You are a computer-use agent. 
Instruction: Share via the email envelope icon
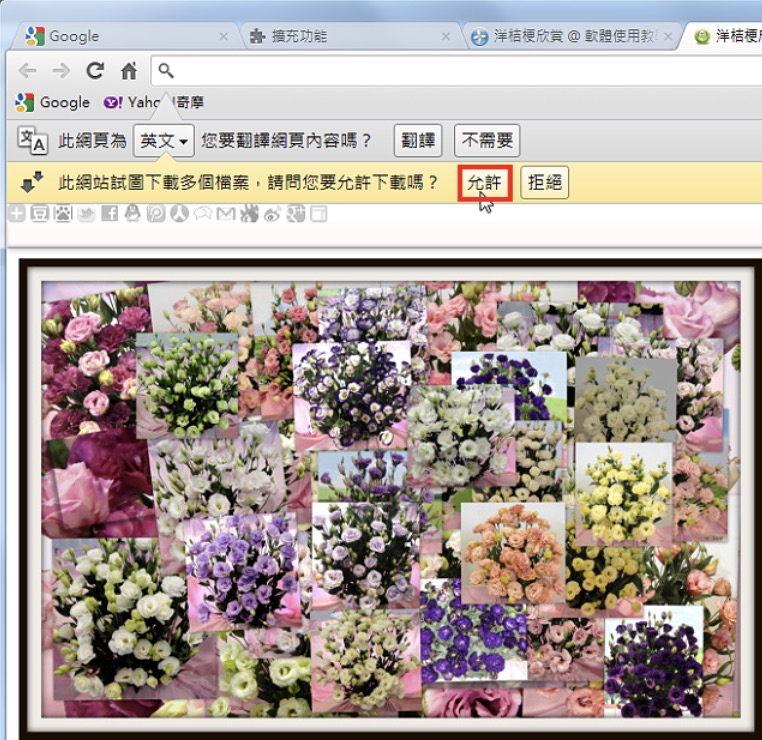coord(226,213)
